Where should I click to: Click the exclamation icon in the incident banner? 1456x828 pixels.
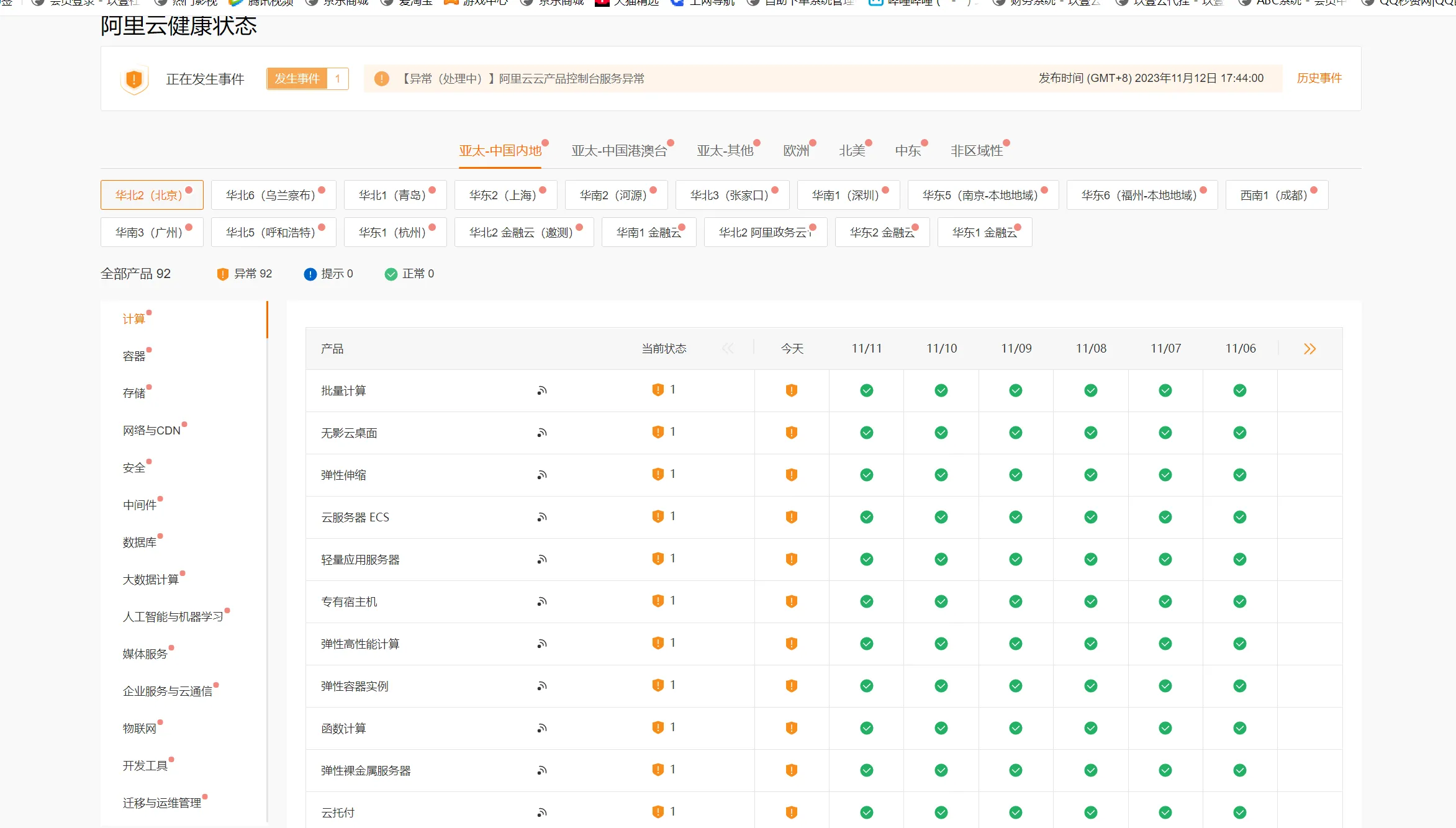coord(382,79)
